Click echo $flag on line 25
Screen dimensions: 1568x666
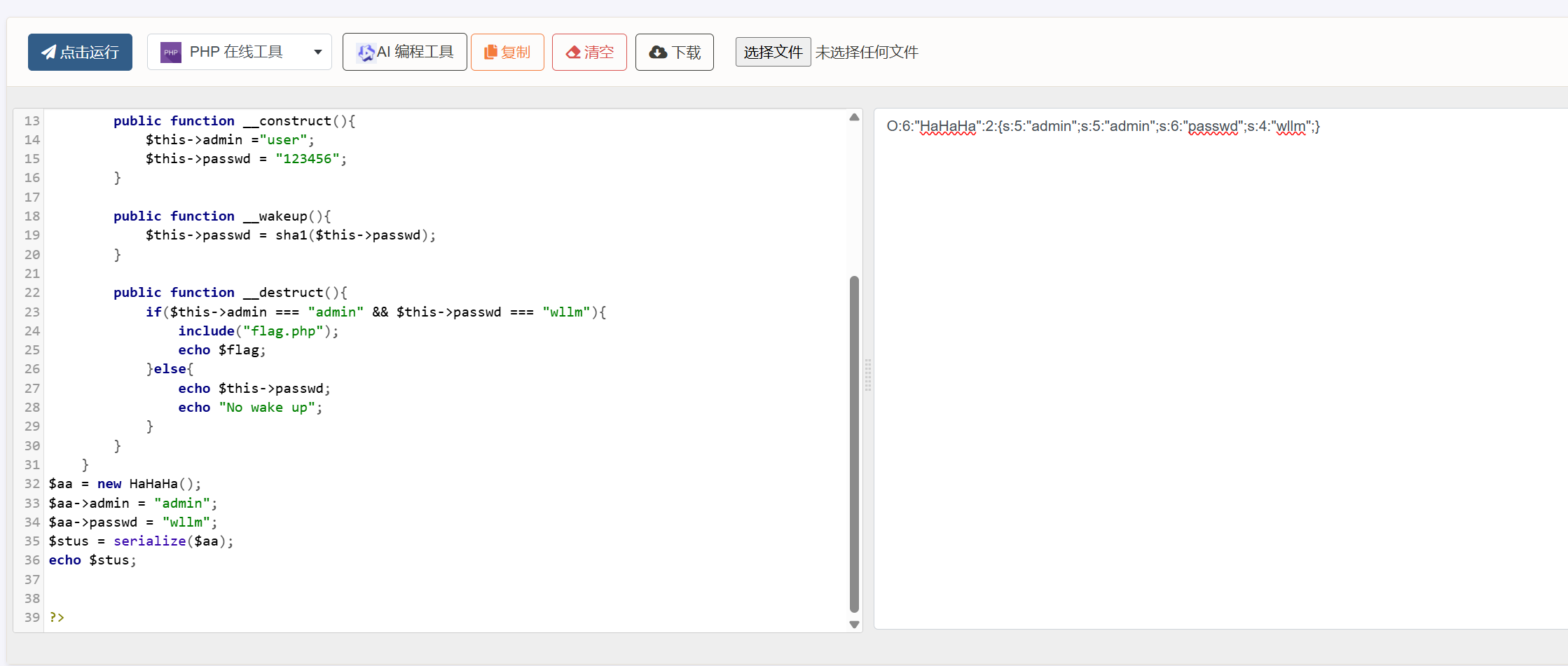(x=222, y=349)
